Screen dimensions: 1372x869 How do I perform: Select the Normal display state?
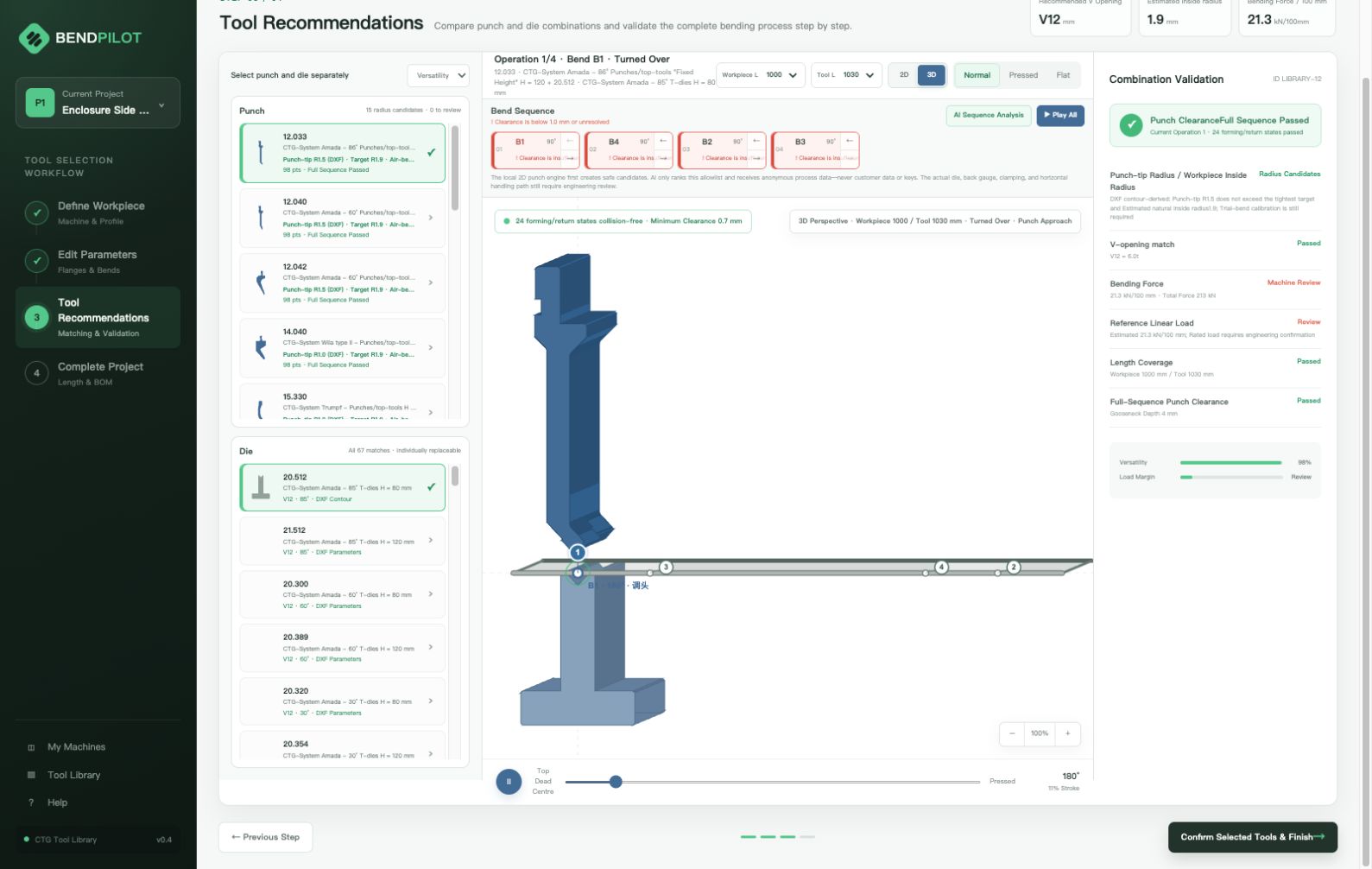[977, 75]
